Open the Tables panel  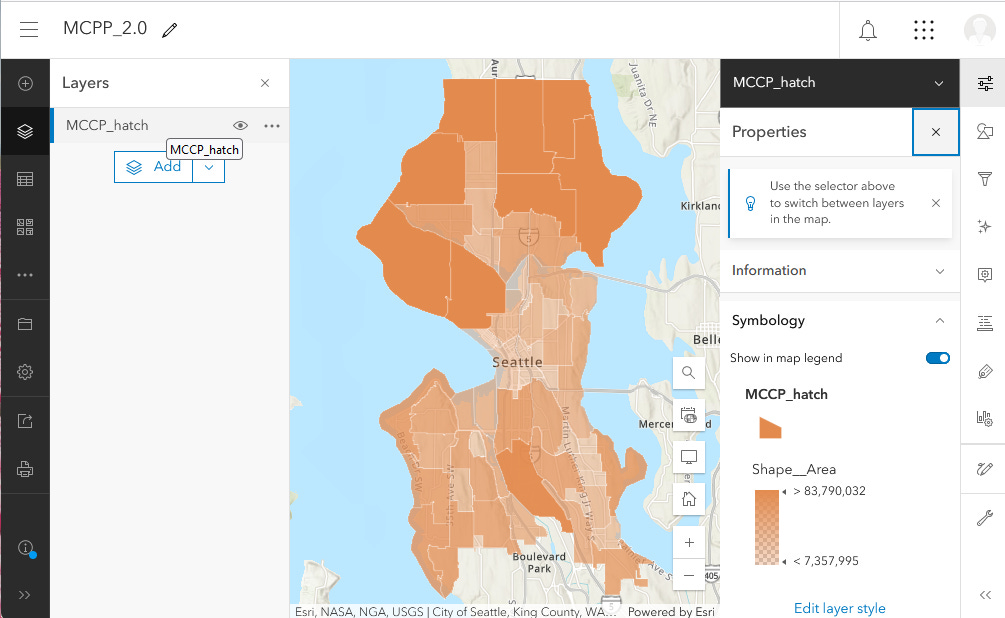click(x=25, y=178)
